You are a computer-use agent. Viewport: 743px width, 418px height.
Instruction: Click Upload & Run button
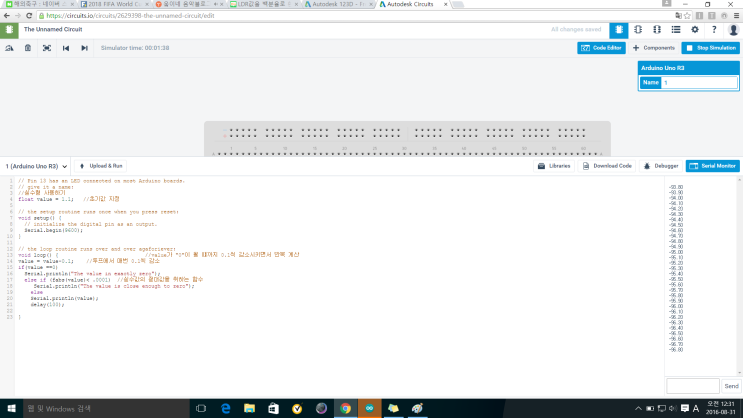pos(100,166)
